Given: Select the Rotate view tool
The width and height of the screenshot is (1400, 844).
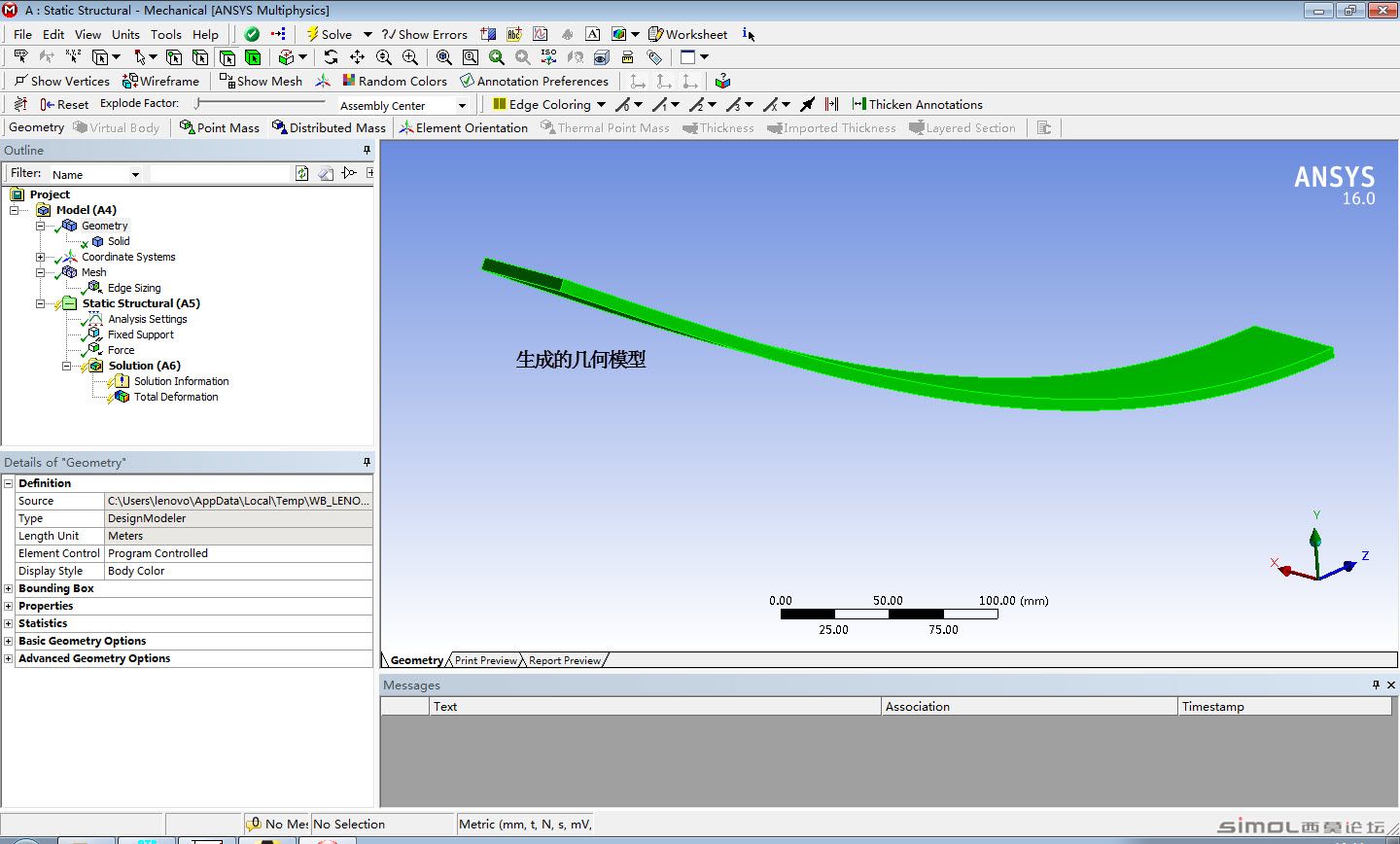Looking at the screenshot, I should (x=331, y=57).
